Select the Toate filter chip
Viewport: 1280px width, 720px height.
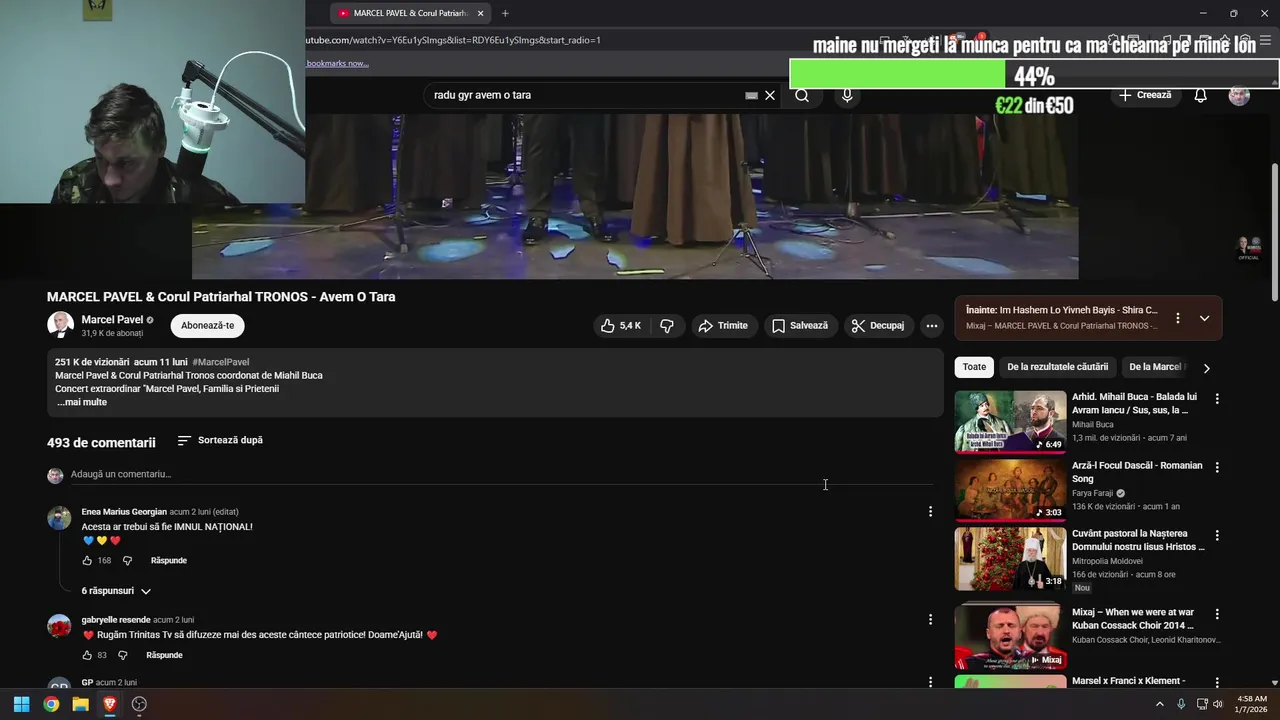[x=974, y=367]
